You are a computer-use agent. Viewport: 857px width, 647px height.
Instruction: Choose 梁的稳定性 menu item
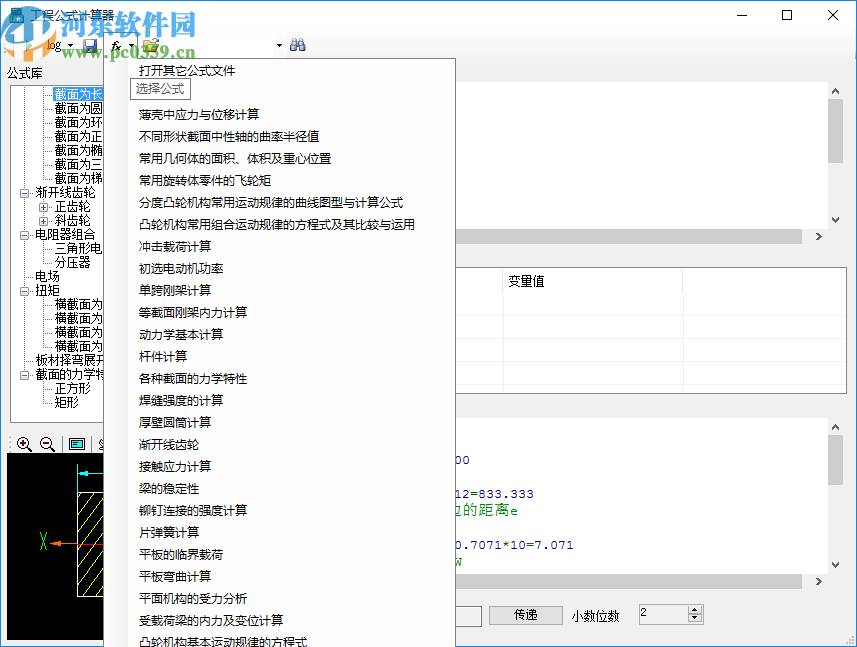[169, 489]
